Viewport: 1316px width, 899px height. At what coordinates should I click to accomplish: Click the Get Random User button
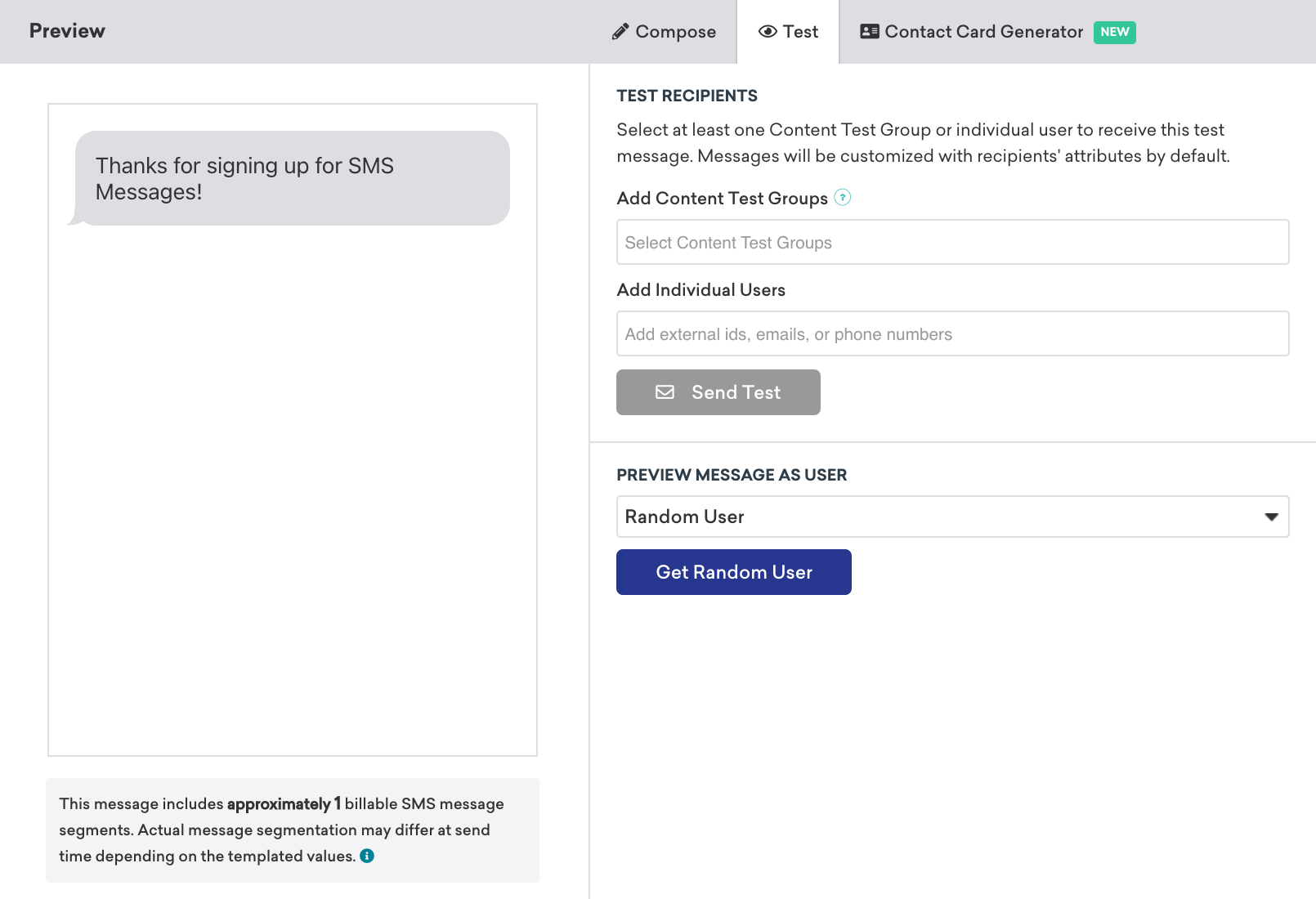[734, 572]
